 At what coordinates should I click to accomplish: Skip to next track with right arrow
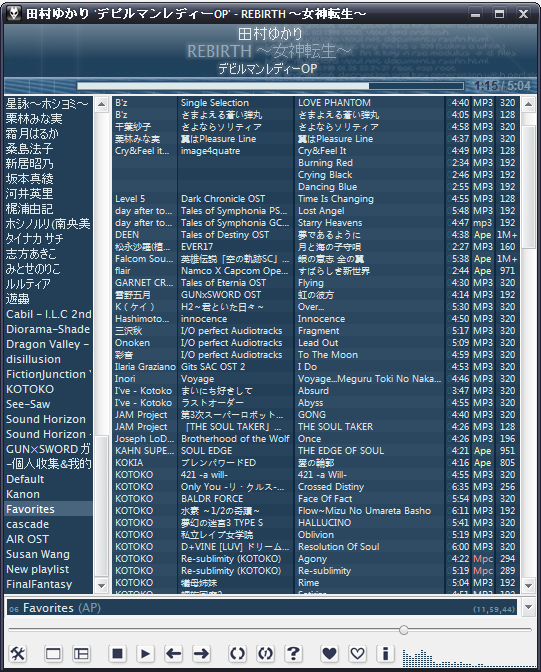[x=201, y=654]
